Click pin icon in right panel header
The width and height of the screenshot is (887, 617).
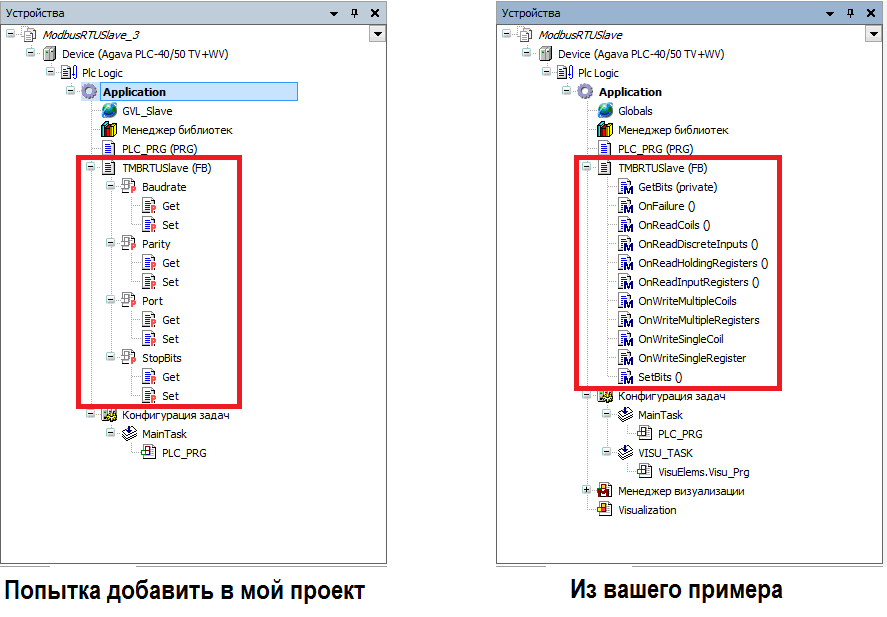coord(851,13)
